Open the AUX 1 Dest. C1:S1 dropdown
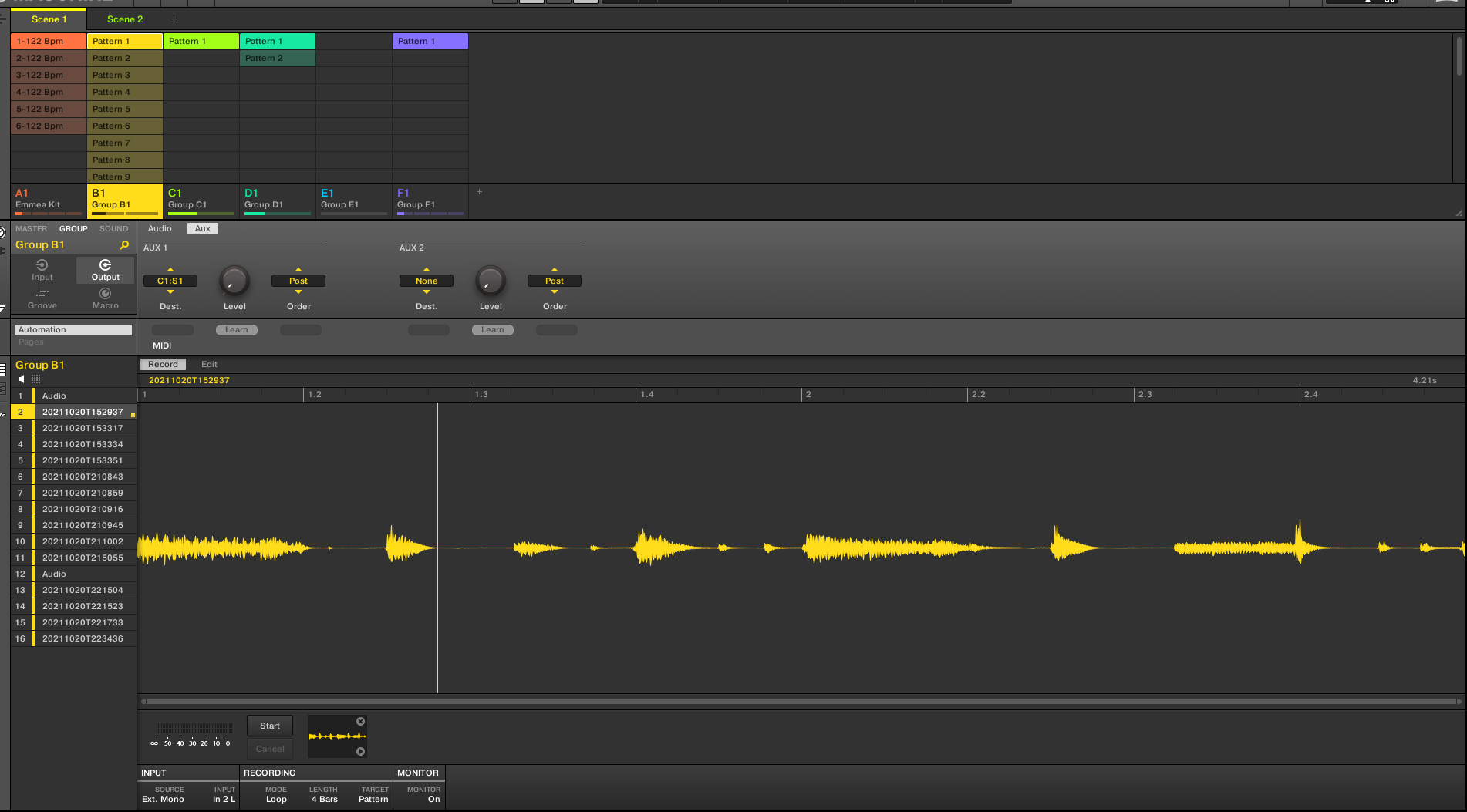 (170, 281)
